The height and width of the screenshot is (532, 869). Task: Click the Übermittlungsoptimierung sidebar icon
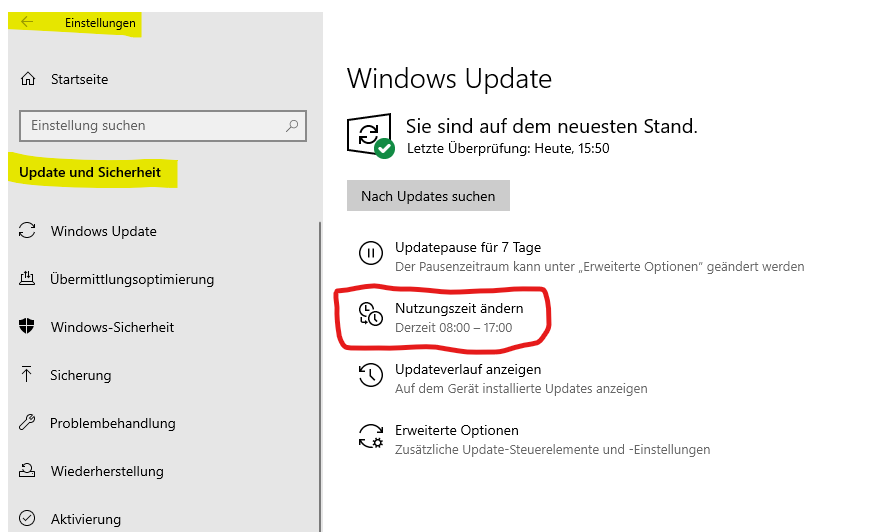pos(27,279)
